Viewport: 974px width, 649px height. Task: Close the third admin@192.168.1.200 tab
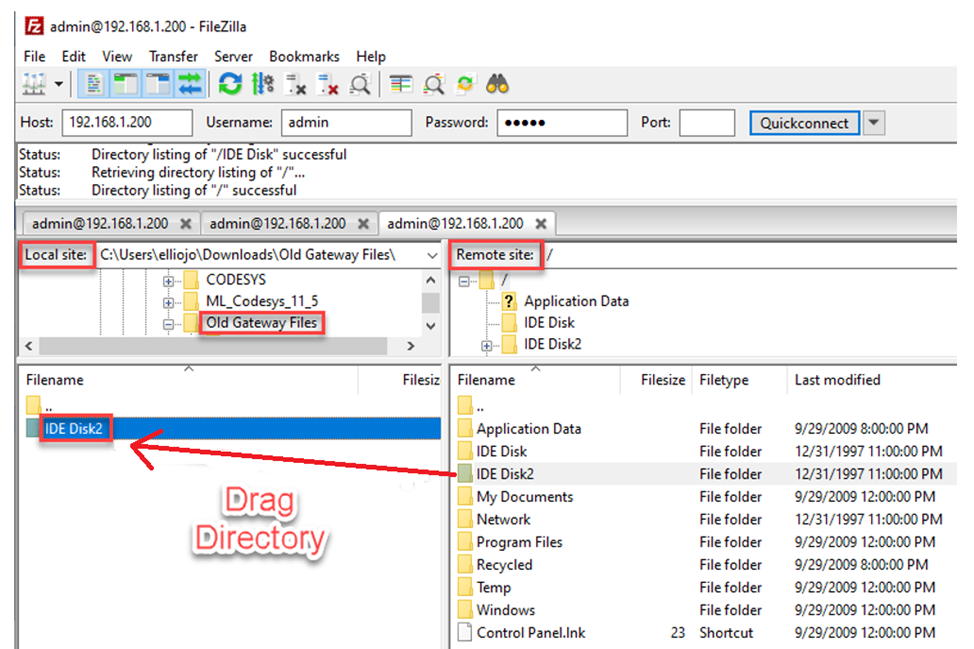coord(541,223)
